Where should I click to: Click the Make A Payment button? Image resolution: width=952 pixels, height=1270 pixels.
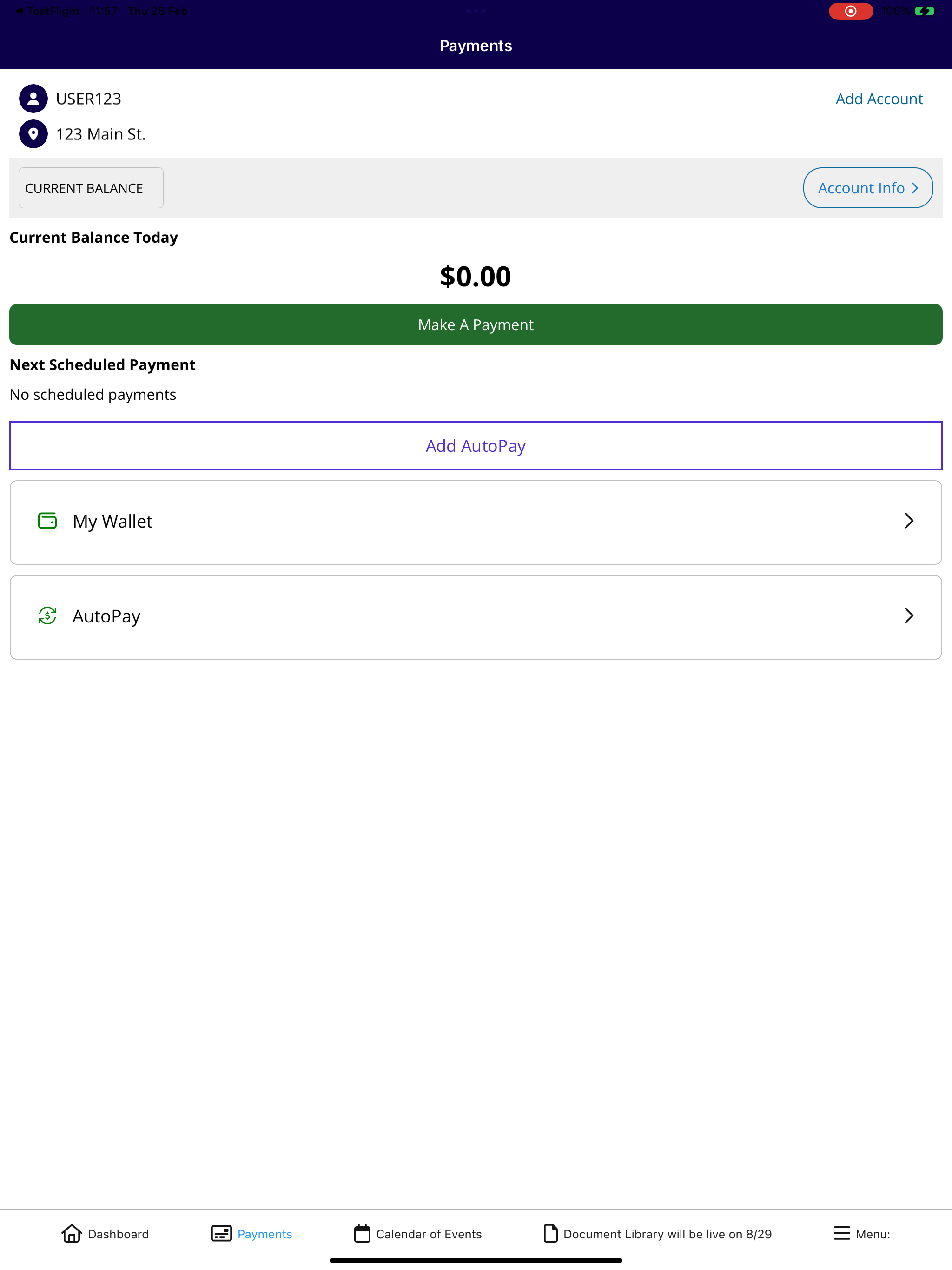(476, 324)
